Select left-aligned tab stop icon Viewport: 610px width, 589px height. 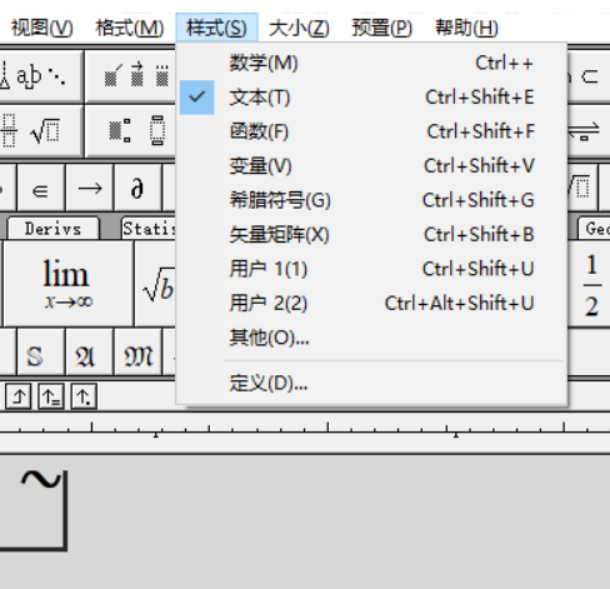(x=18, y=396)
